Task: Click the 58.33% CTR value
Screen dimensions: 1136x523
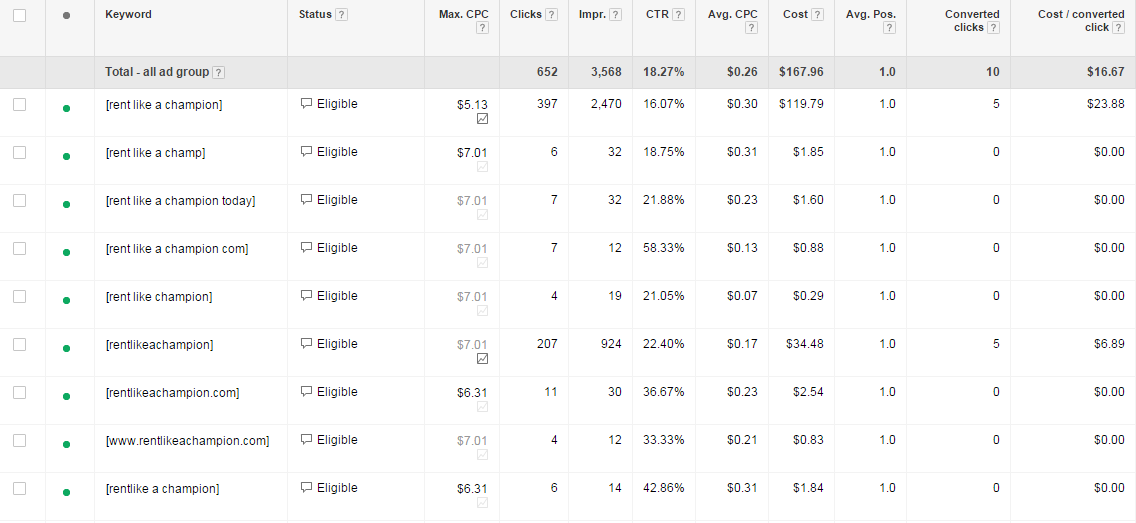Action: click(664, 248)
